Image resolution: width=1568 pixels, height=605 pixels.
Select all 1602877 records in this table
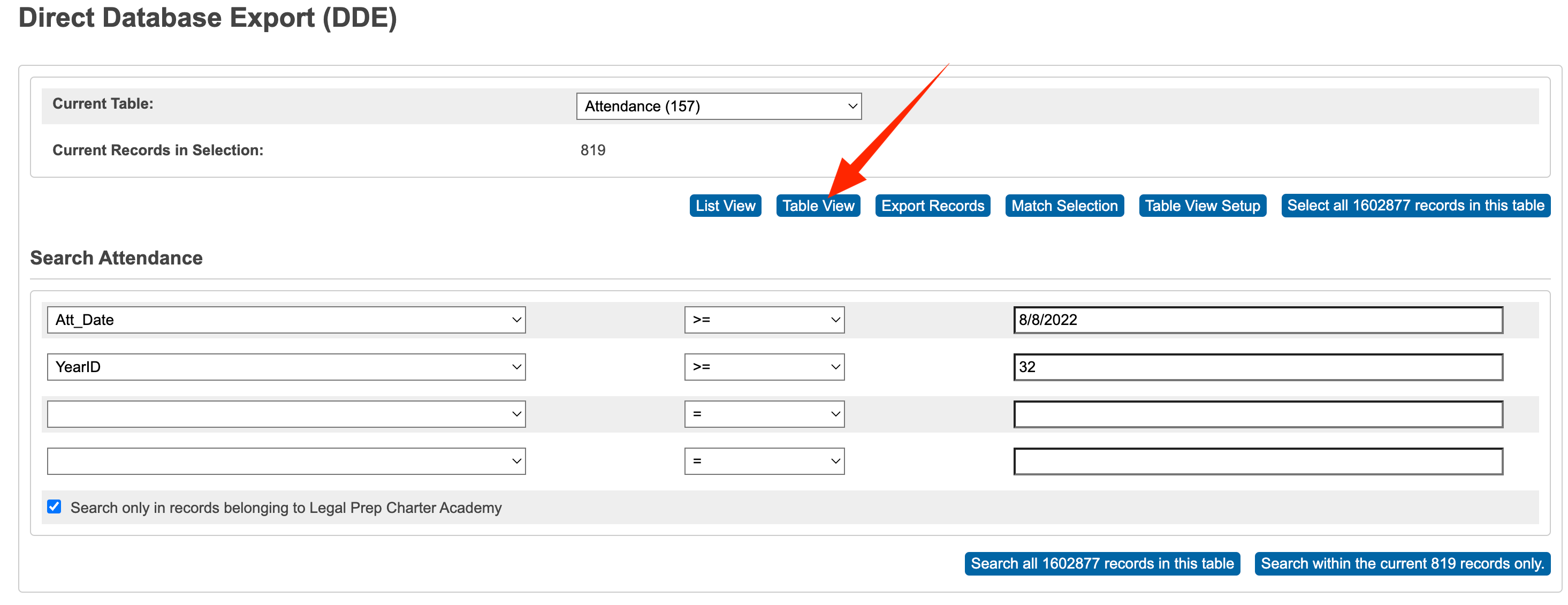[1415, 205]
